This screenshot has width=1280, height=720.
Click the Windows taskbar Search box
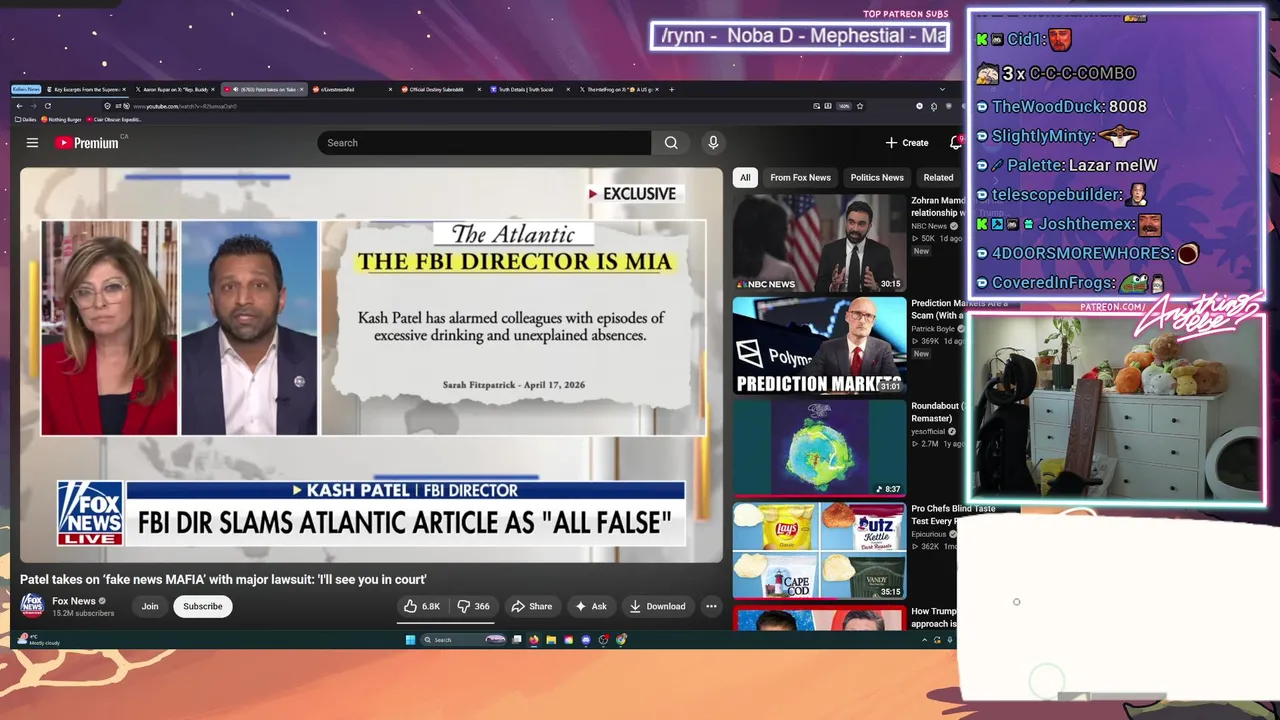464,640
